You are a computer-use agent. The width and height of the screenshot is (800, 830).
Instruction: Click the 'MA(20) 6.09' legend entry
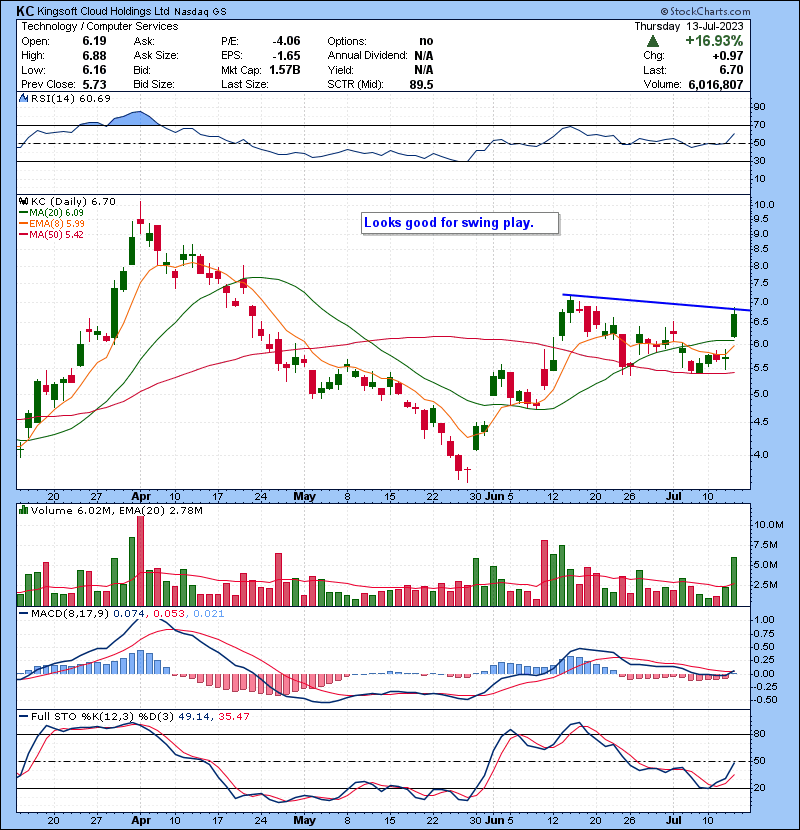[x=56, y=212]
